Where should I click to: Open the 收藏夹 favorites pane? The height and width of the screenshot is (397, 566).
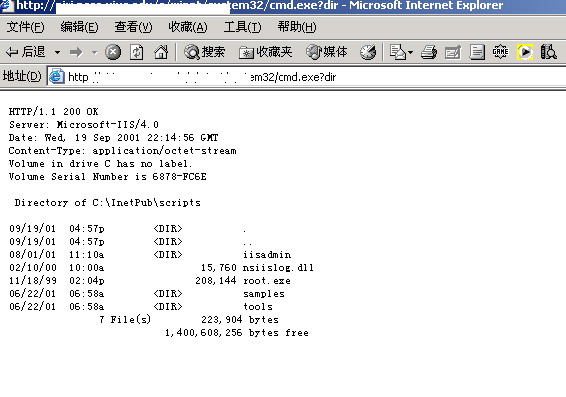click(265, 52)
